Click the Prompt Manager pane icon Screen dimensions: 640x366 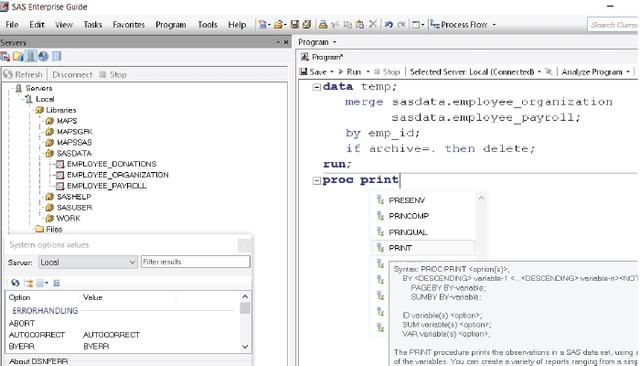point(57,56)
